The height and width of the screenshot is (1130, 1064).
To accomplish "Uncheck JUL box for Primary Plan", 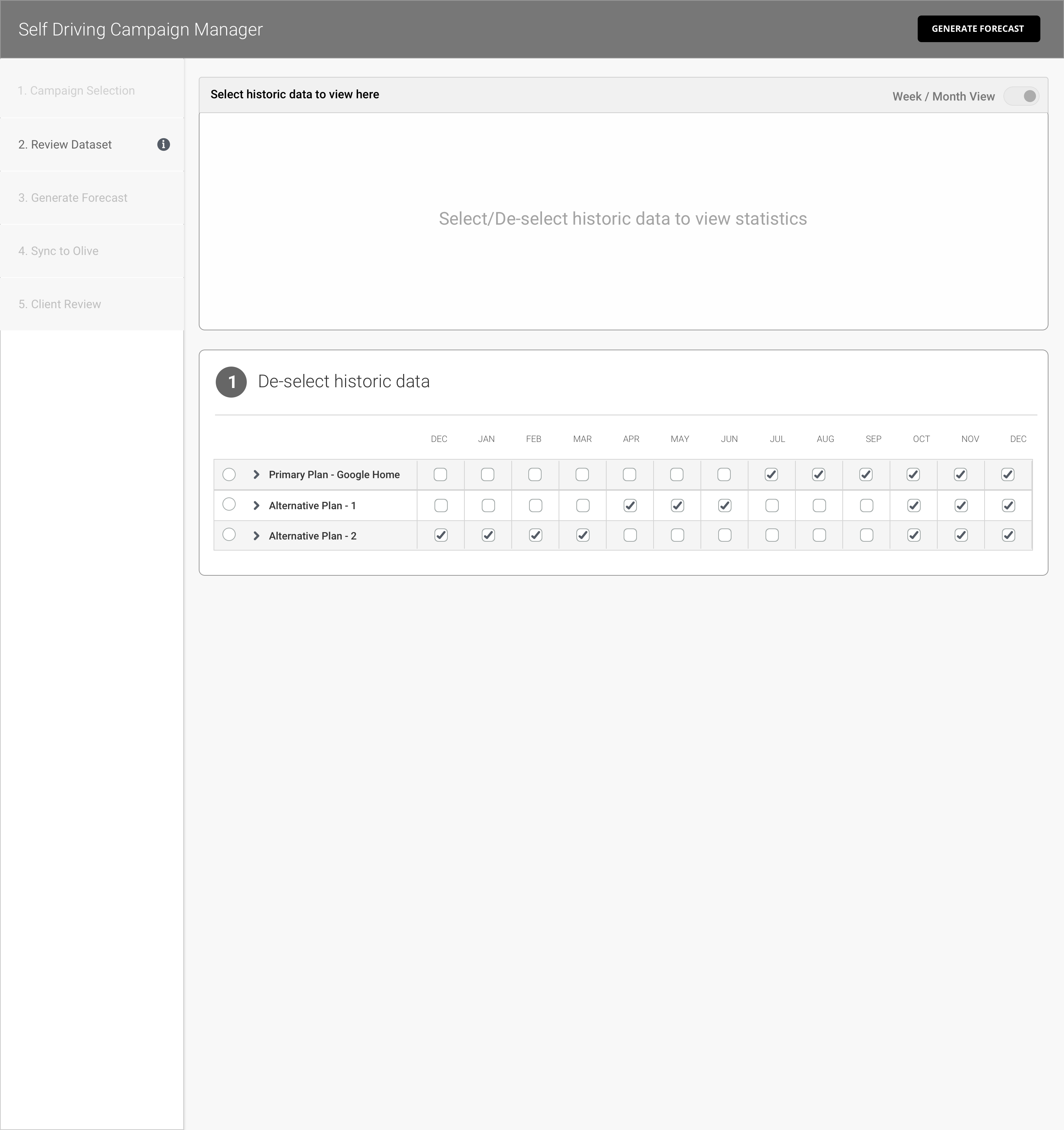I will [x=771, y=474].
